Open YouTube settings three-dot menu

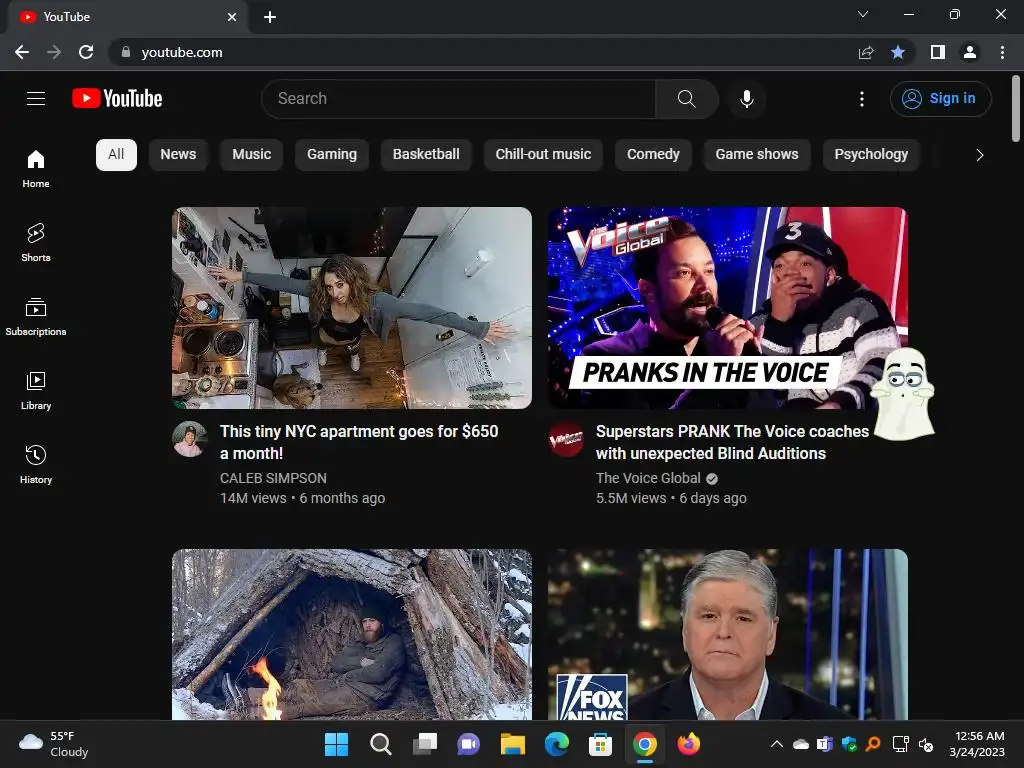click(861, 99)
